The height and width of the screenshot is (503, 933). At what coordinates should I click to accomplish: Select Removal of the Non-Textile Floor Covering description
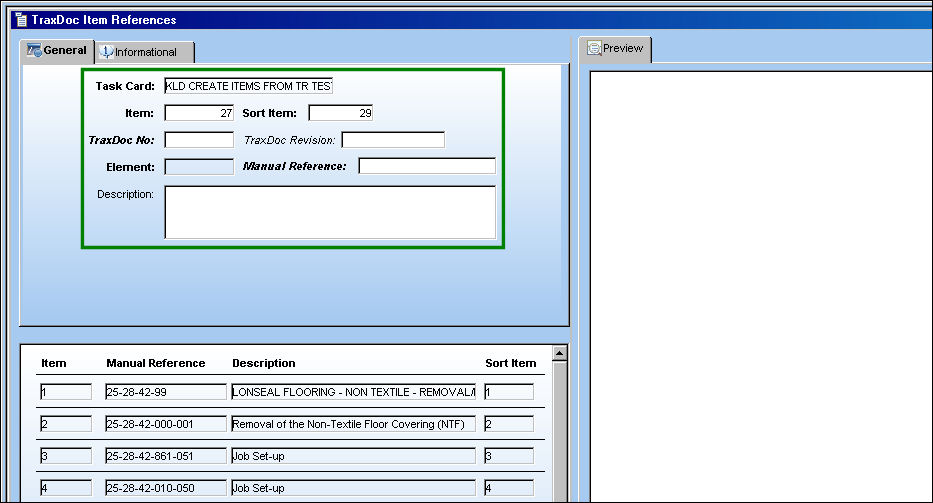tap(353, 424)
